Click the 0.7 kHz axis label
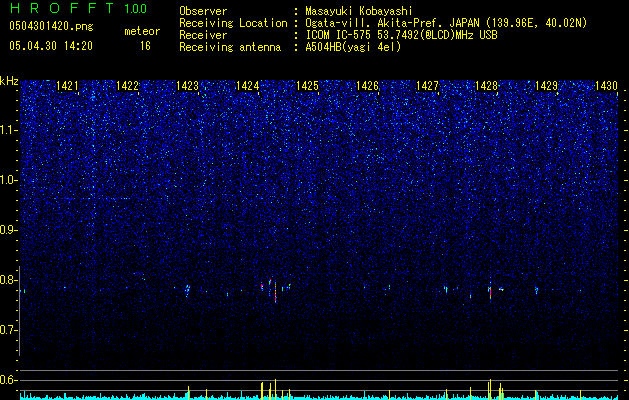Image resolution: width=629 pixels, height=400 pixels. [x=9, y=330]
